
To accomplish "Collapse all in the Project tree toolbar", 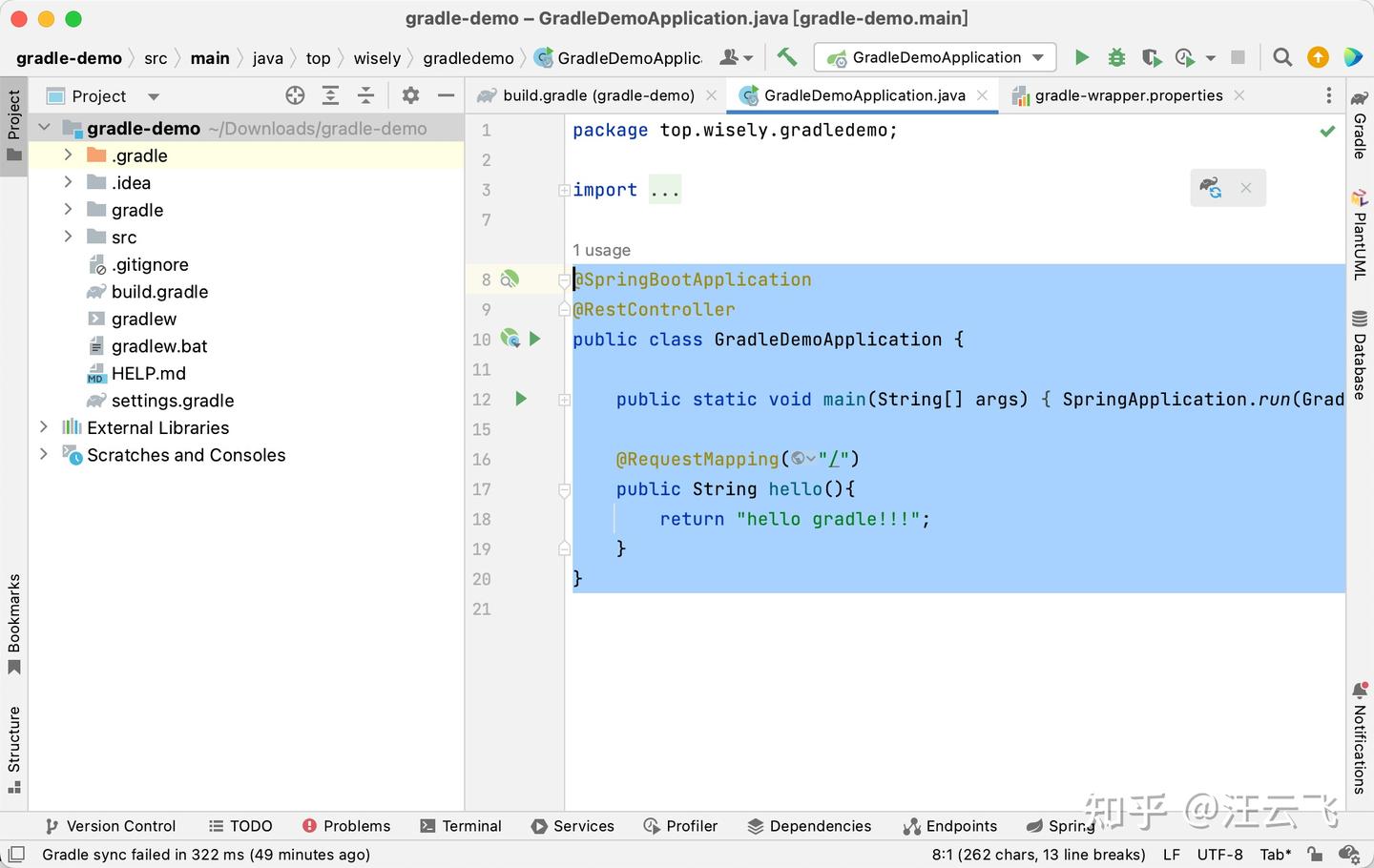I will tap(365, 95).
